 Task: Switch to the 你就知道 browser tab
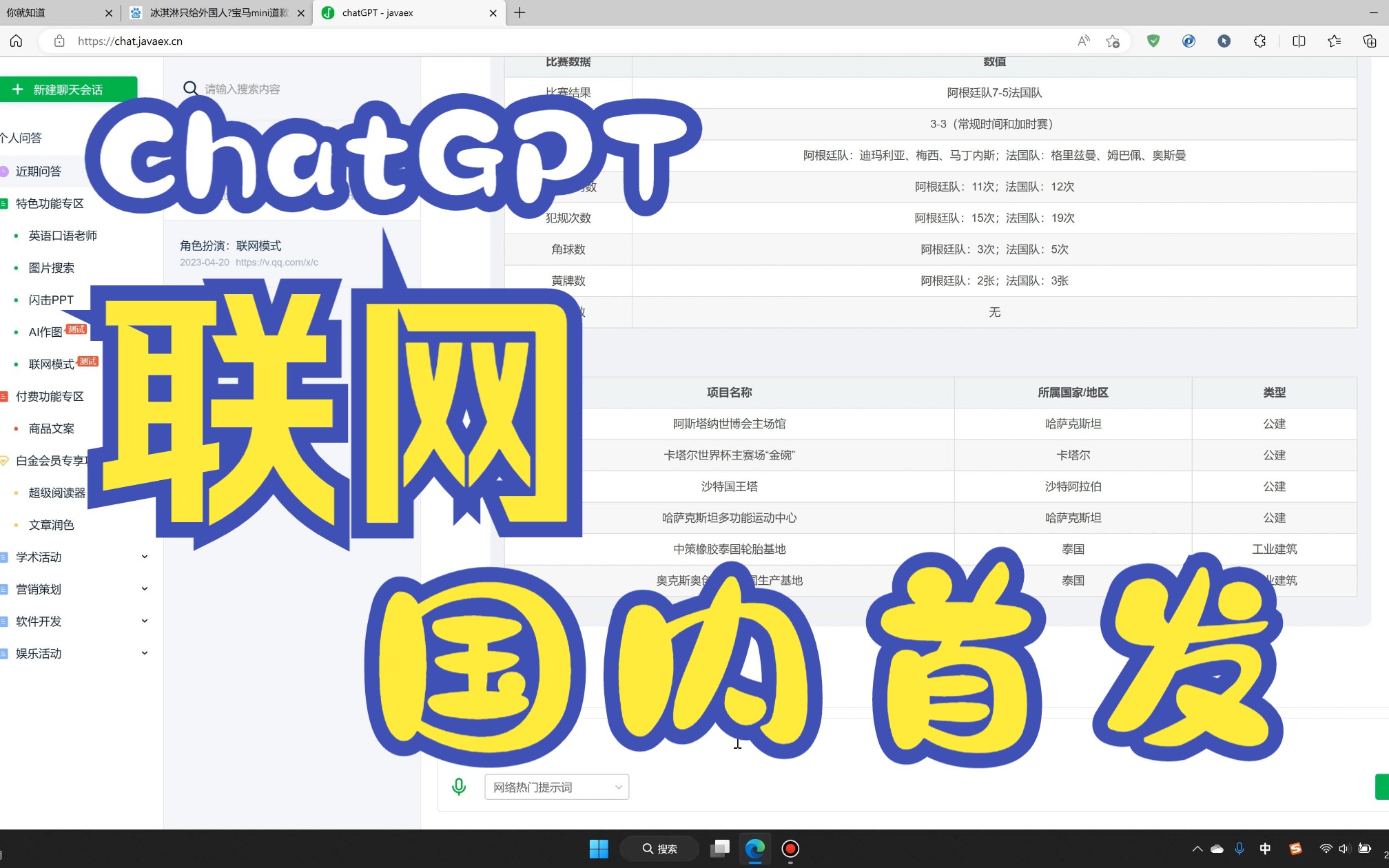click(41, 12)
